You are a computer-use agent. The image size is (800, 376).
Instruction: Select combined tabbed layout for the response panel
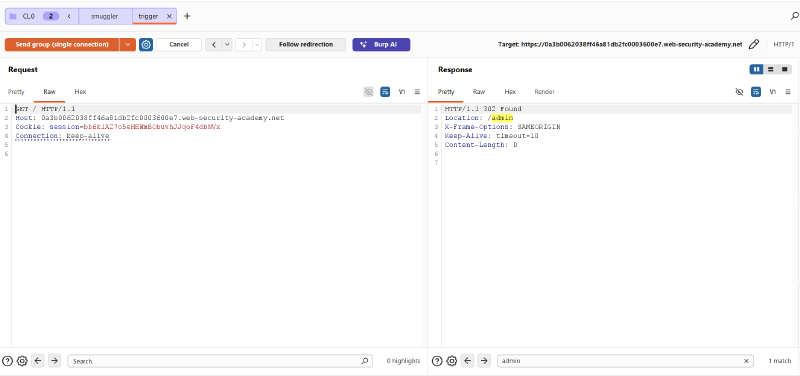click(785, 69)
